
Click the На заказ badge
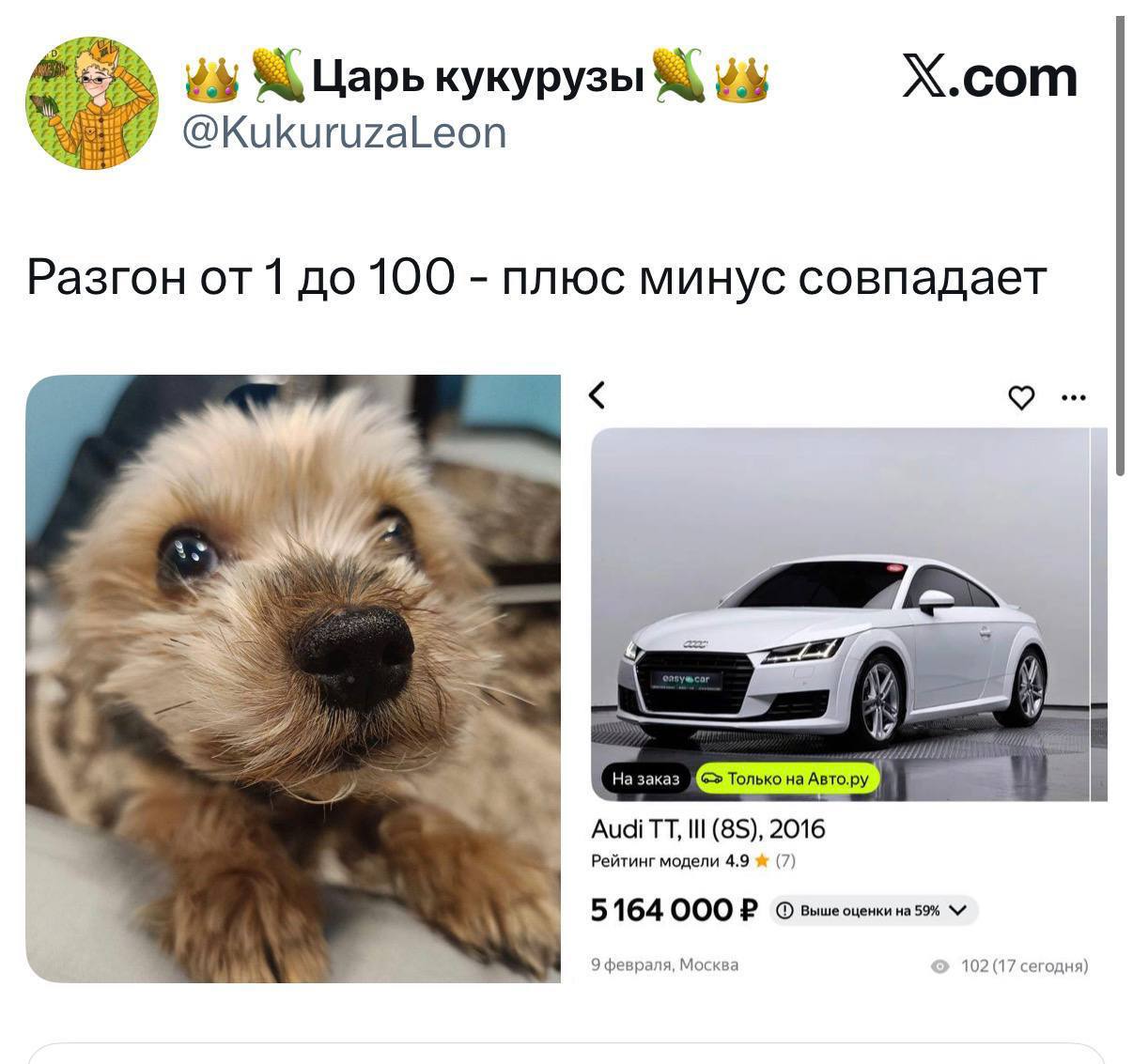coord(645,779)
